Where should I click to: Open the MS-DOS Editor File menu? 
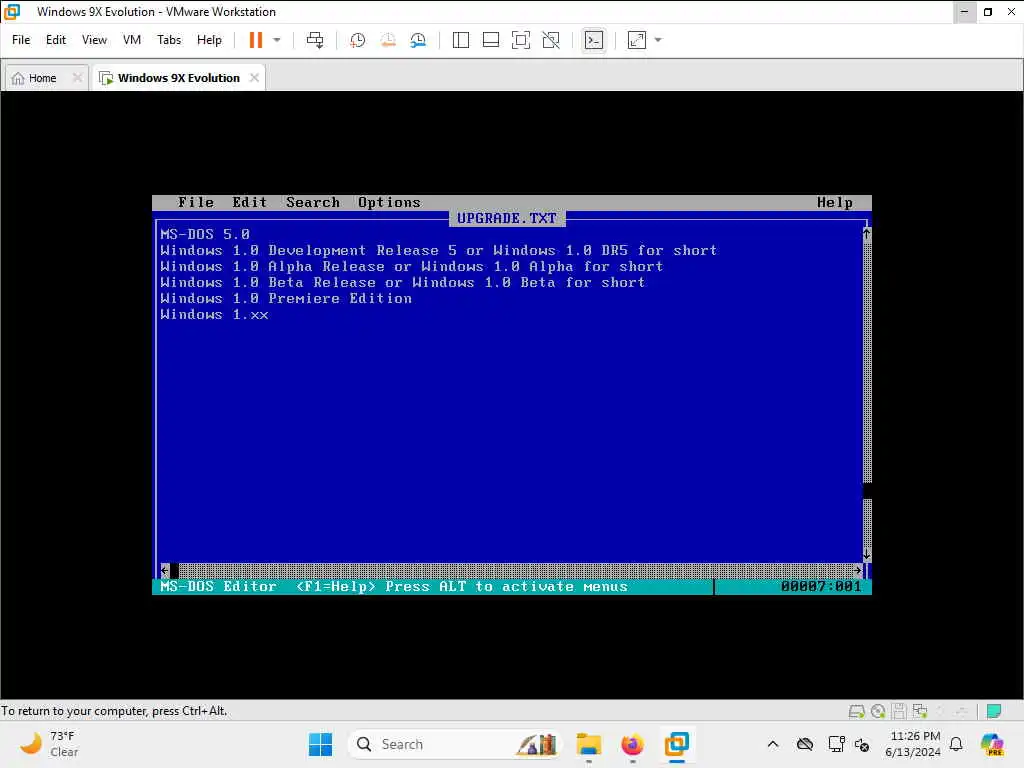click(x=196, y=202)
